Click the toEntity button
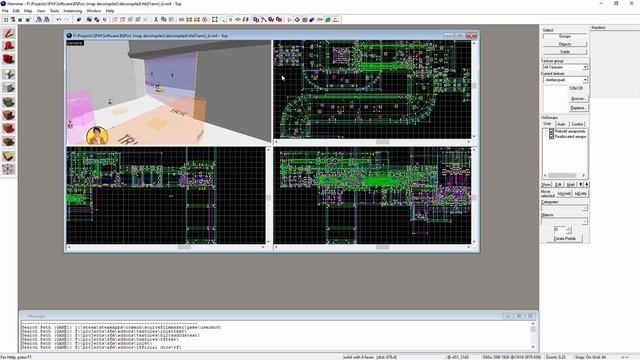This screenshot has width=640, height=360. tap(580, 193)
